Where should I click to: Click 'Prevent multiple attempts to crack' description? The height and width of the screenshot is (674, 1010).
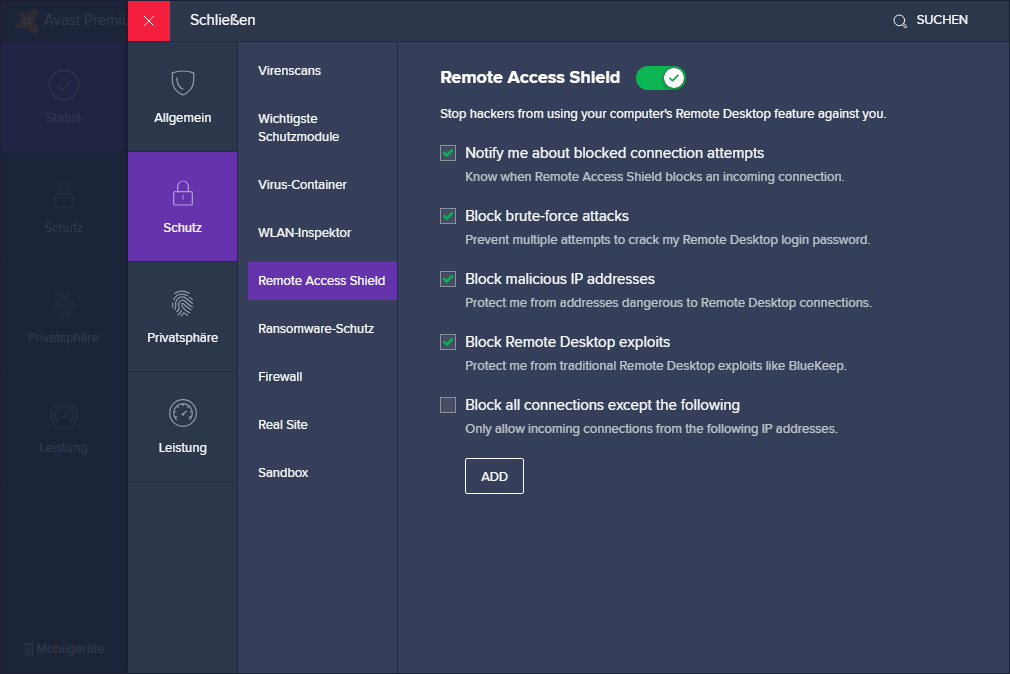point(667,240)
